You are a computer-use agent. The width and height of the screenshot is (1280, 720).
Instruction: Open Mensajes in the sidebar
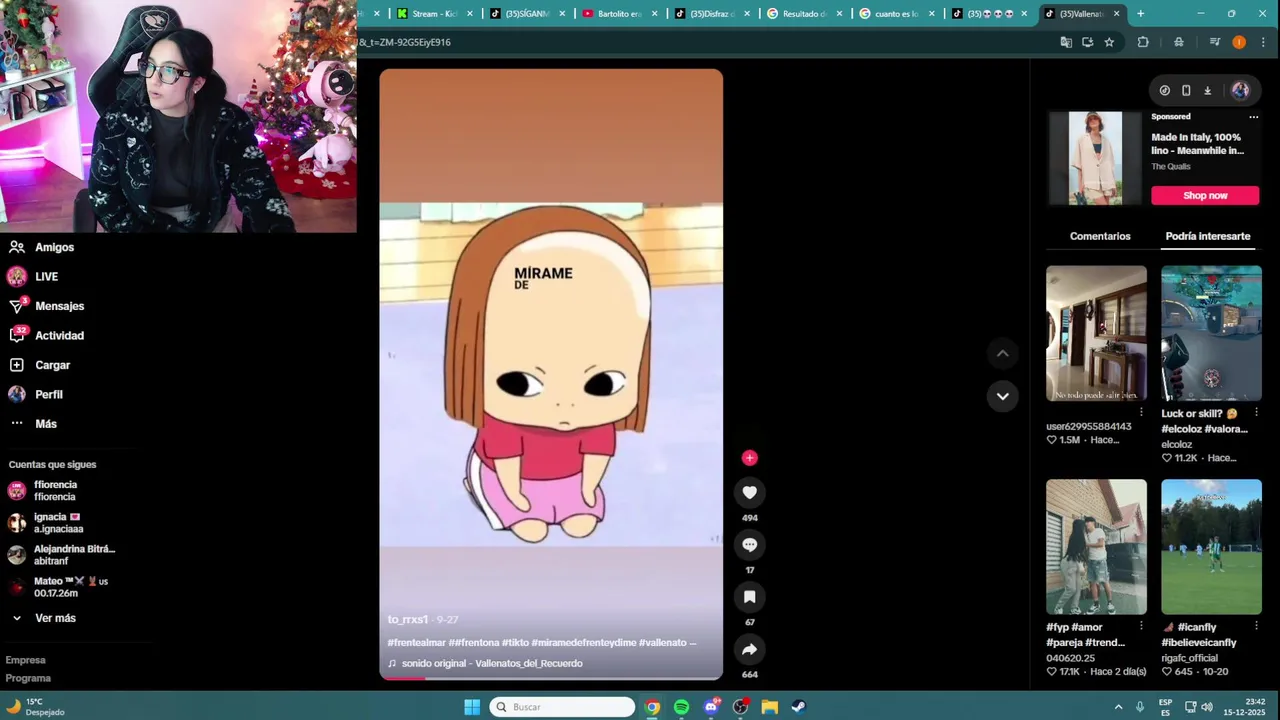pos(46,306)
